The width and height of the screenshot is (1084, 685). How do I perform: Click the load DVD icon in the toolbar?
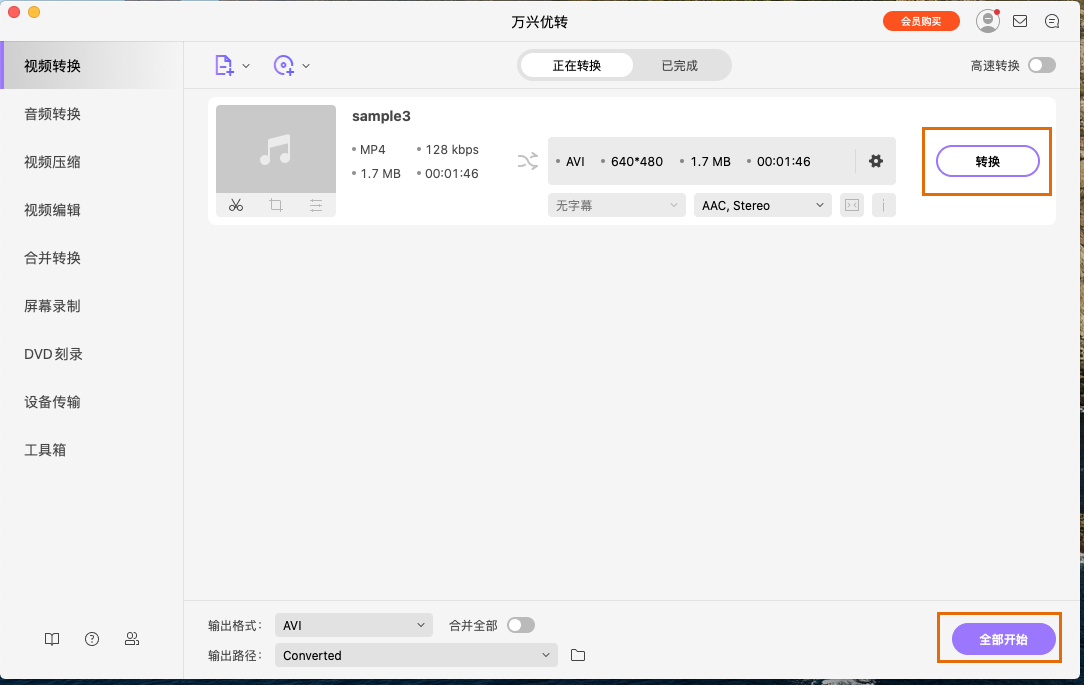coord(285,64)
